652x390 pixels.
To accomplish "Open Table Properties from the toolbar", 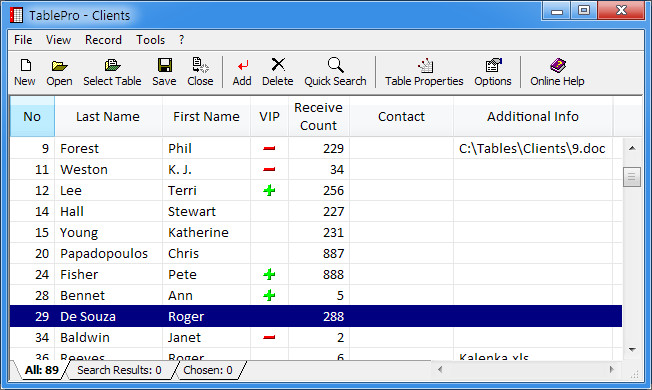I will point(425,65).
